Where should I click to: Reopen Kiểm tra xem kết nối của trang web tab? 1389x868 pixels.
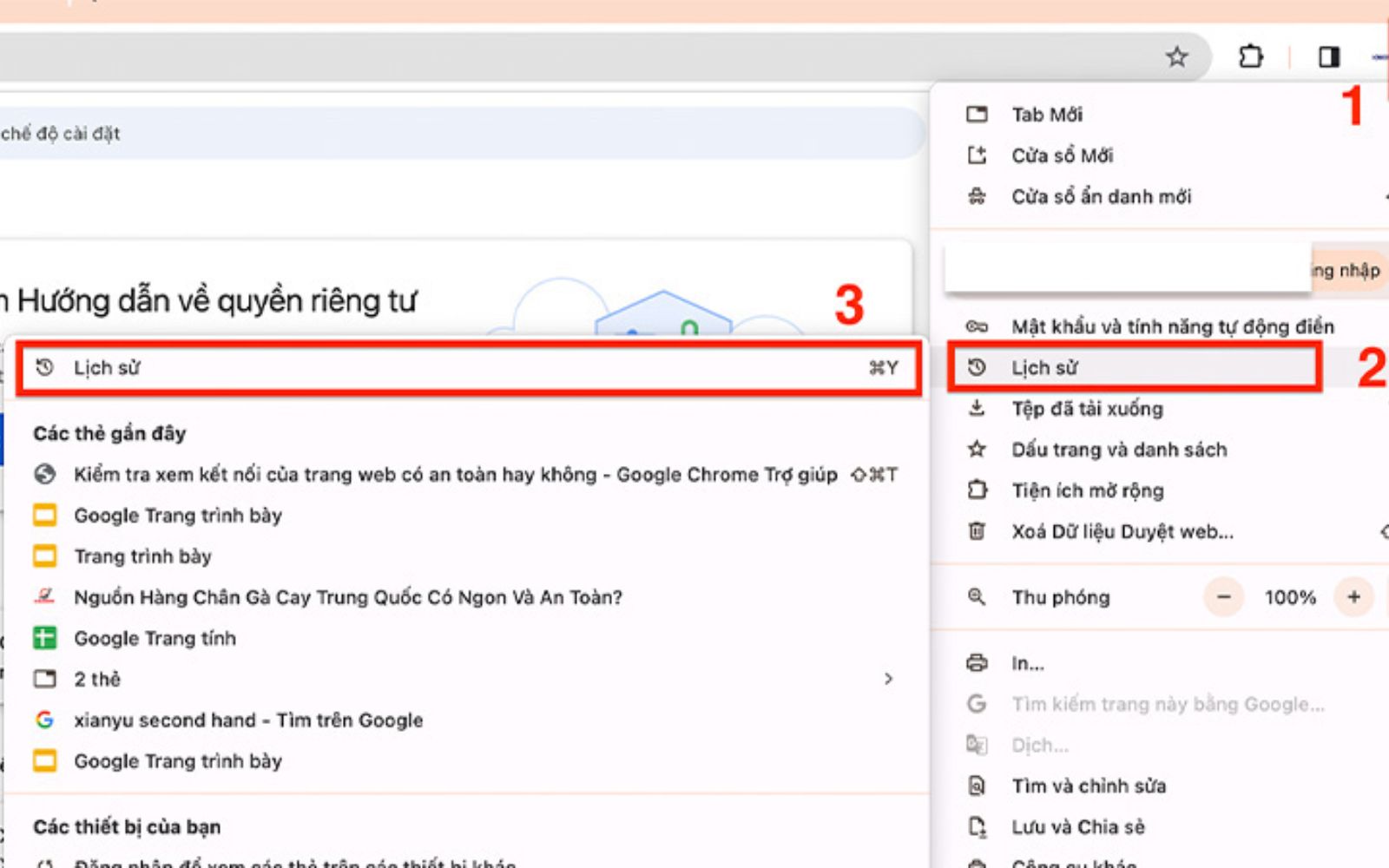click(x=466, y=474)
